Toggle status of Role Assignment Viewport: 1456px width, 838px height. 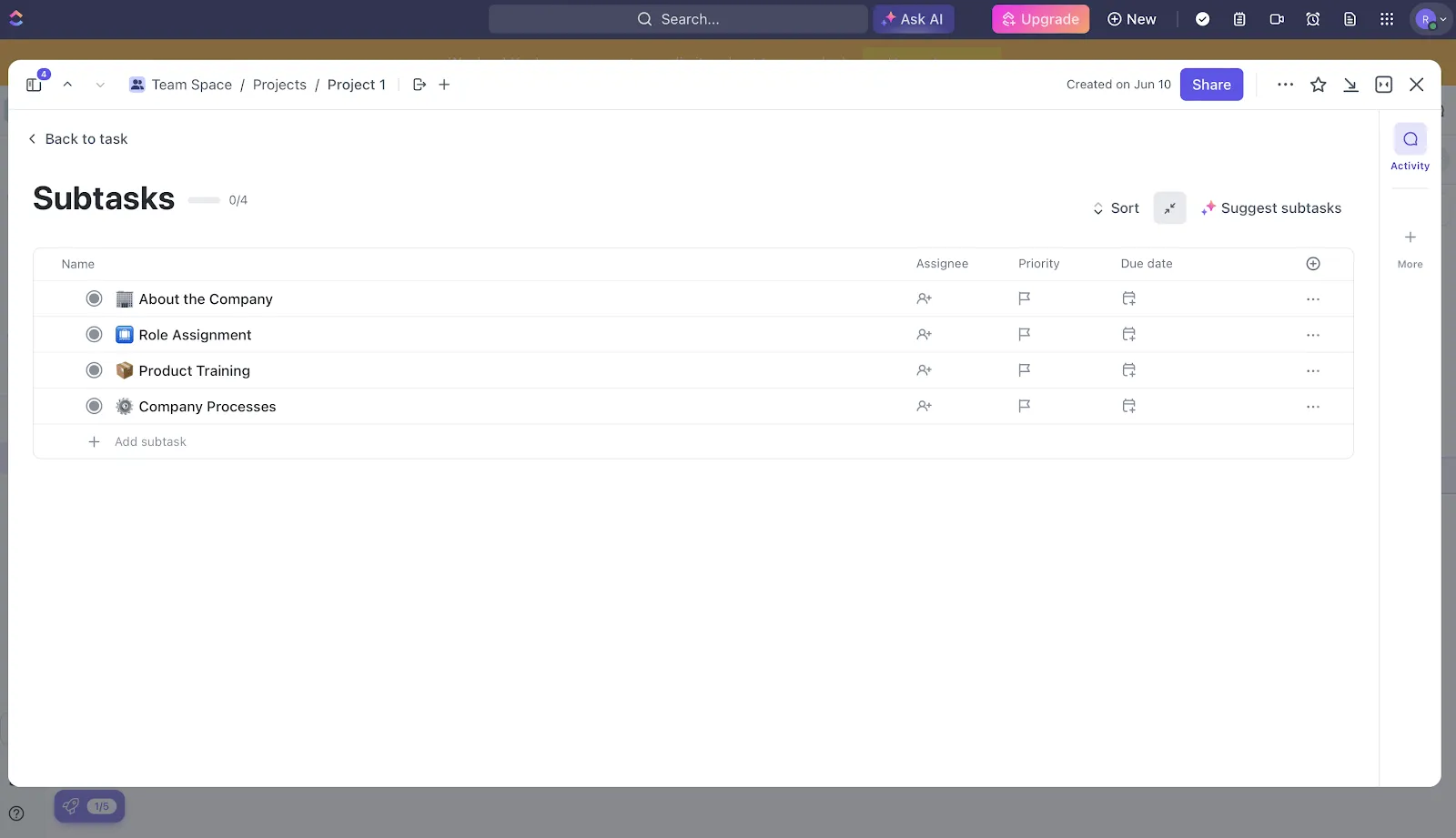[94, 335]
